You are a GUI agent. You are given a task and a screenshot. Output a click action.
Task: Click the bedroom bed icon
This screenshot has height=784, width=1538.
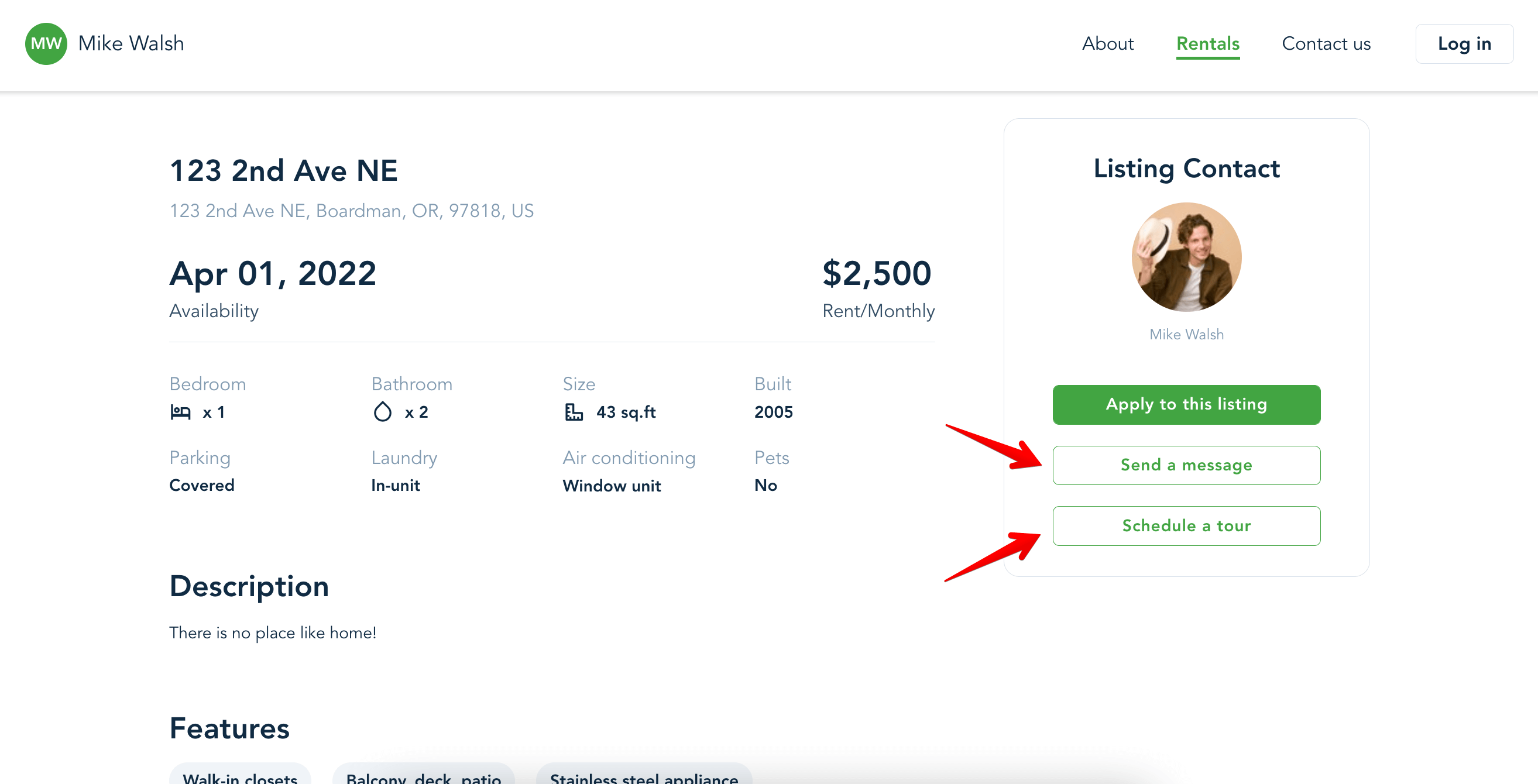(x=180, y=412)
